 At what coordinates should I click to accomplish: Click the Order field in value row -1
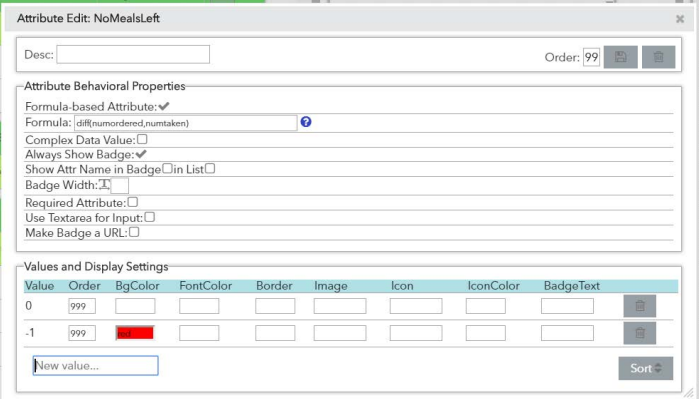tap(82, 333)
